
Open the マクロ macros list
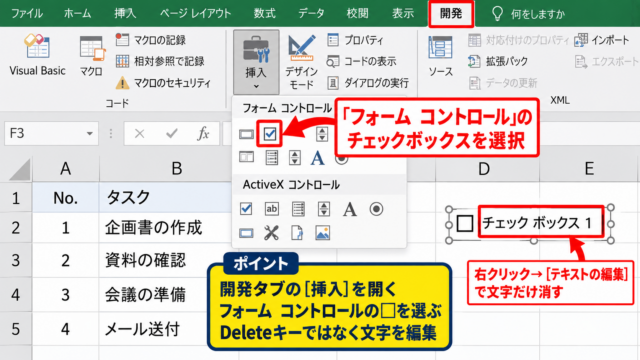click(x=91, y=56)
